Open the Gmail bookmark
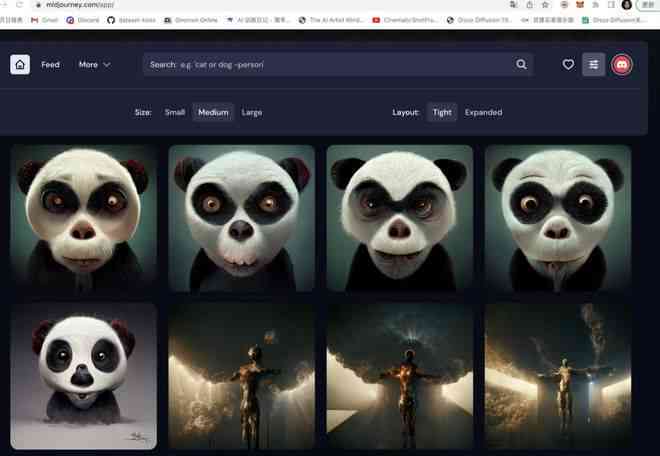The width and height of the screenshot is (660, 456). pyautogui.click(x=44, y=20)
